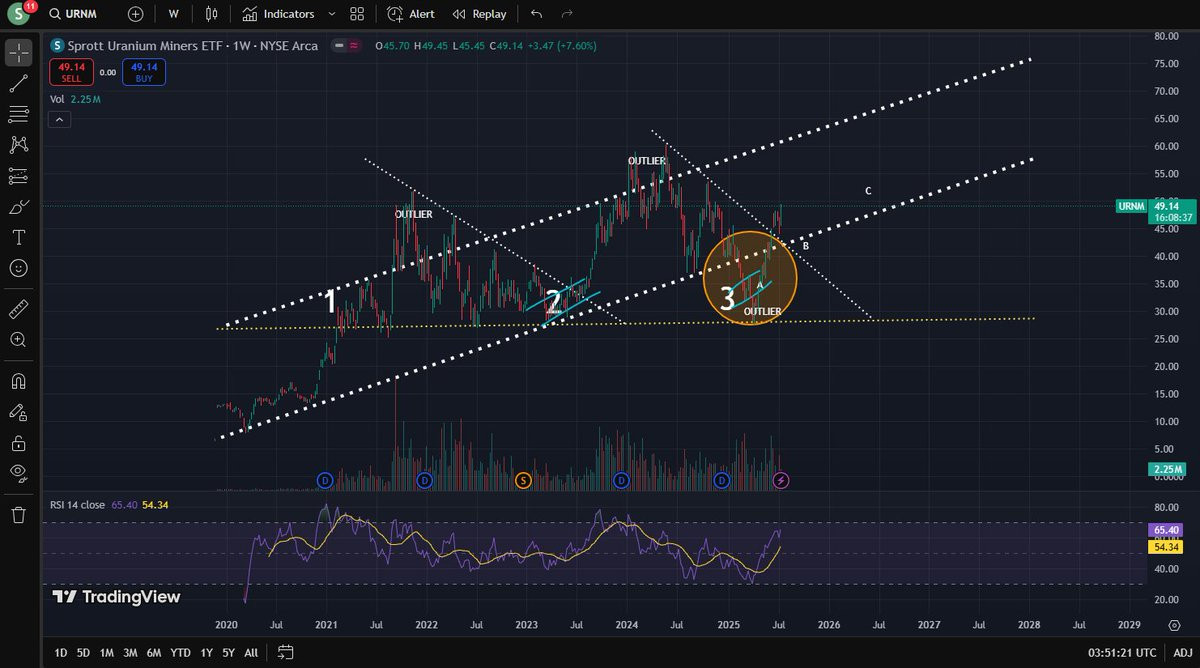The height and width of the screenshot is (668, 1200).
Task: Open the Indicators dialog
Action: pos(278,14)
